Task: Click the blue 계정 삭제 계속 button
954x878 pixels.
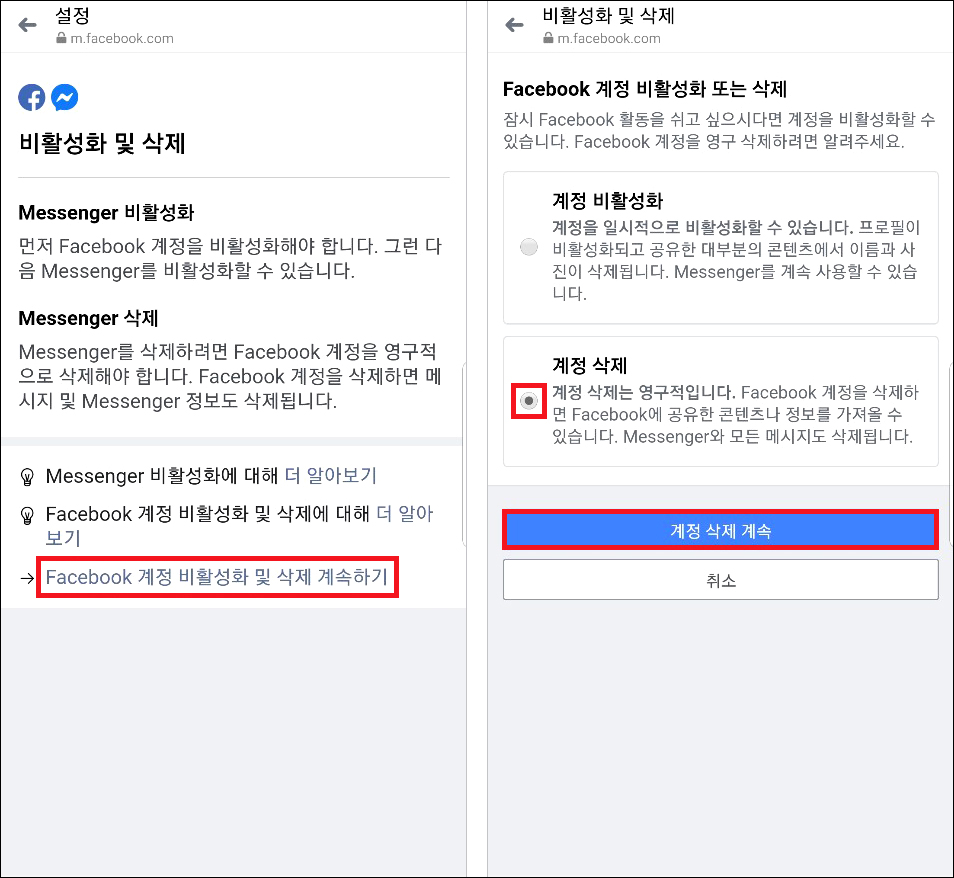Action: click(720, 531)
